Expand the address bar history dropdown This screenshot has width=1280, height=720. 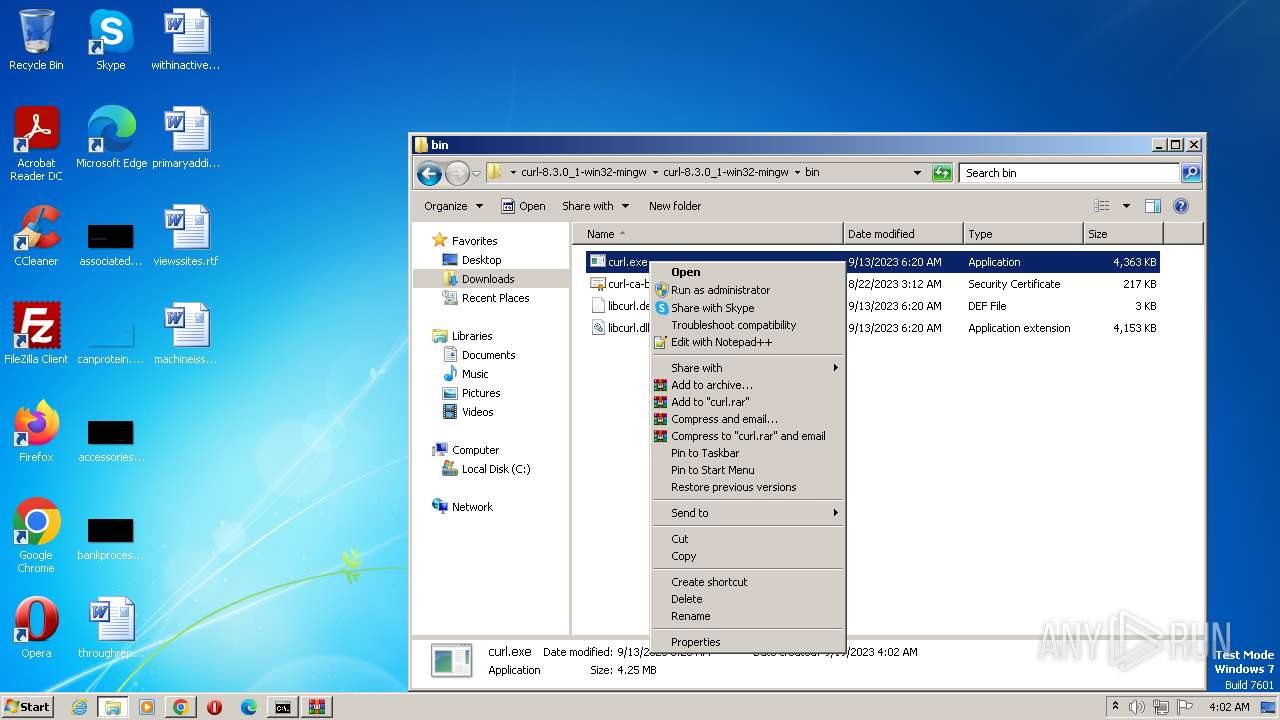pos(917,173)
